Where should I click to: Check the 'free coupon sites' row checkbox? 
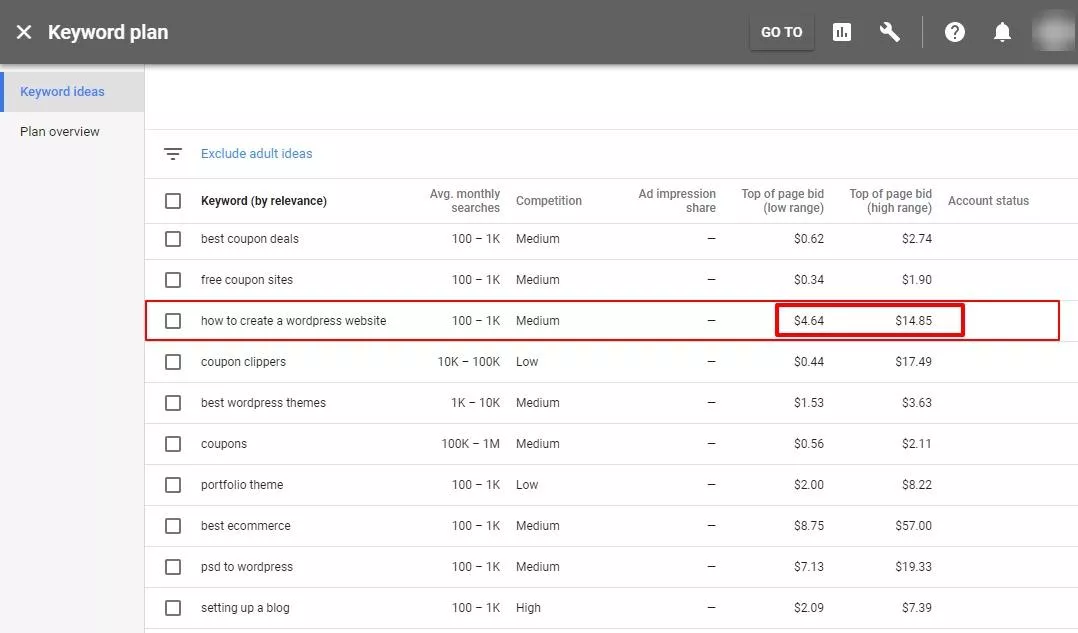click(x=173, y=280)
